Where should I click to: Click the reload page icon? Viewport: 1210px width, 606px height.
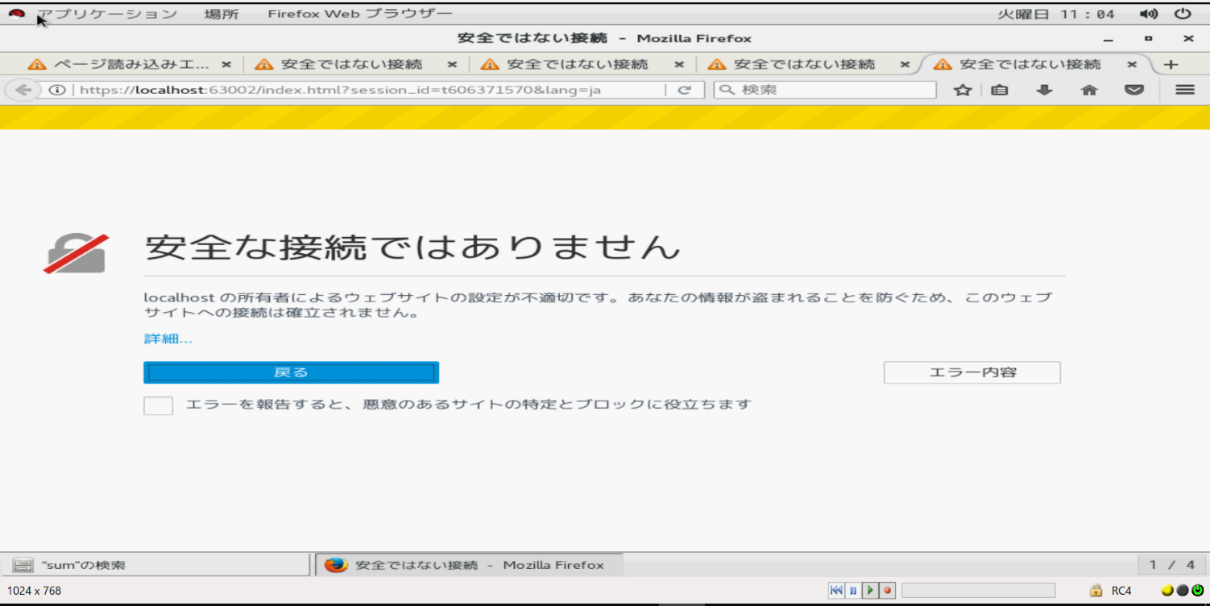(685, 90)
